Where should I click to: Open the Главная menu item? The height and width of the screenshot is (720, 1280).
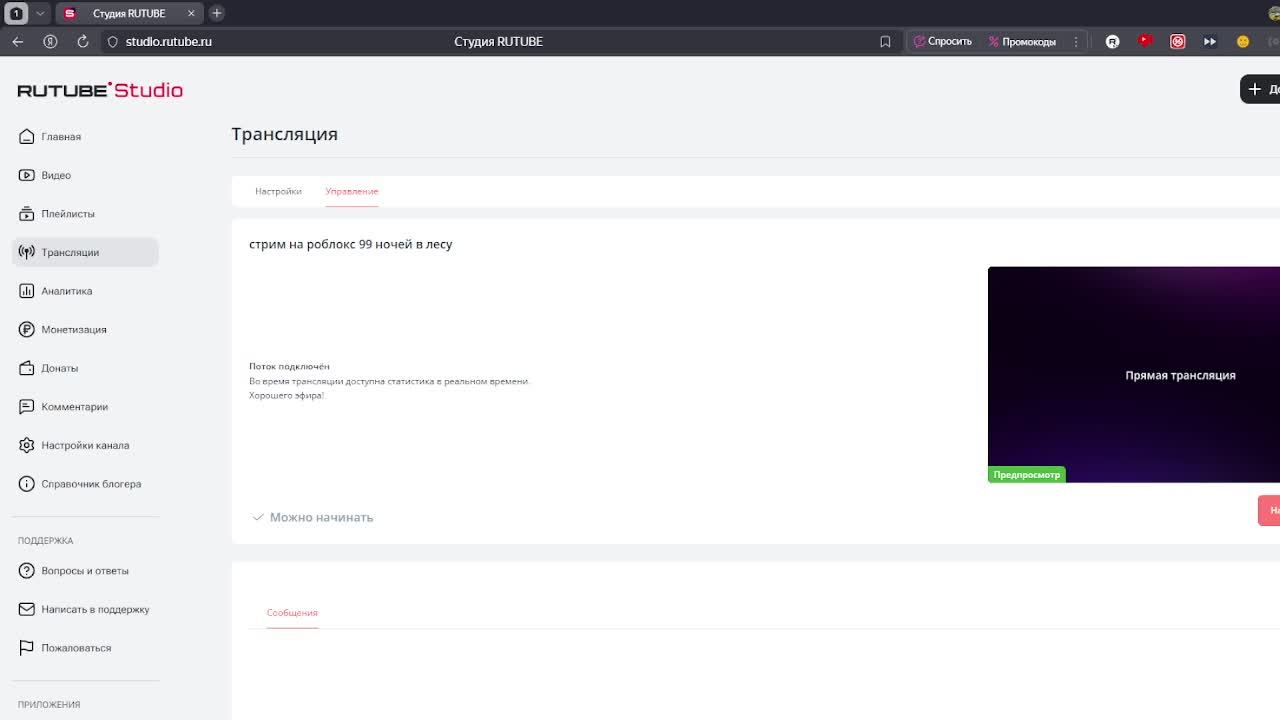coord(85,136)
